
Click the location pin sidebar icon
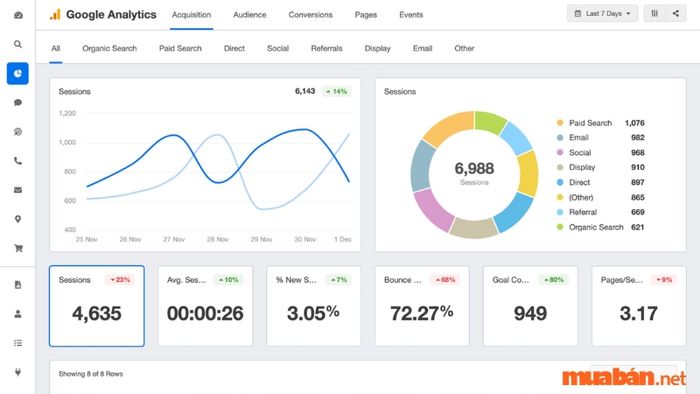pyautogui.click(x=18, y=219)
